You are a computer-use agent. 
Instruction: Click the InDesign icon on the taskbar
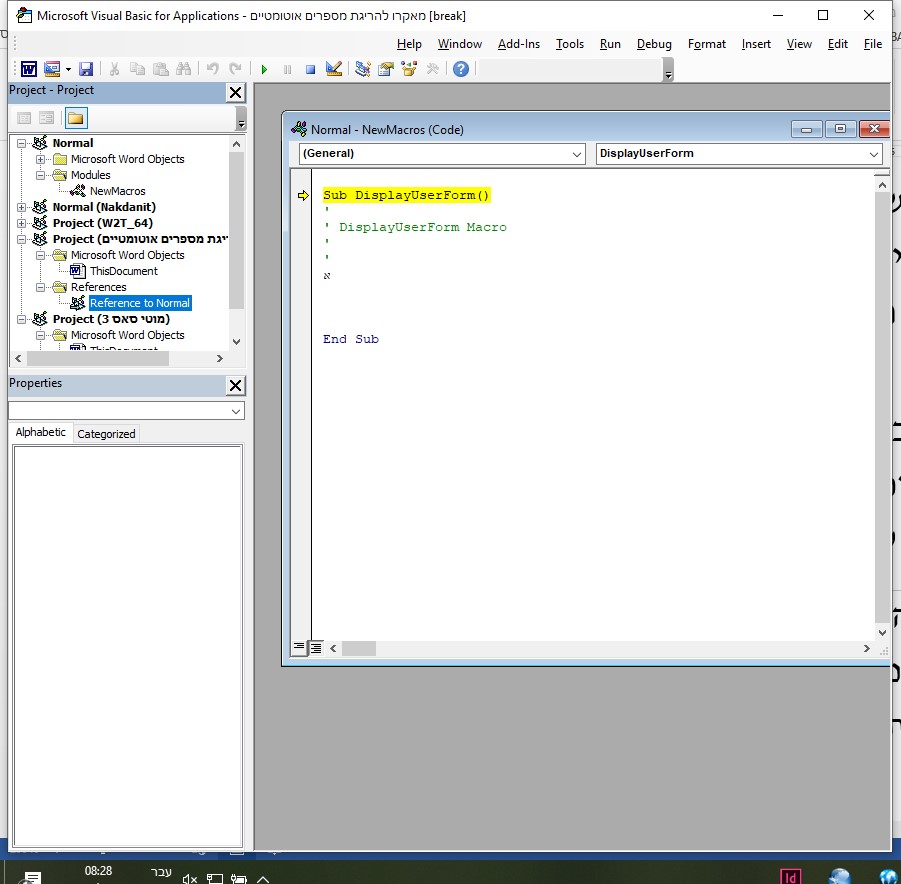(790, 876)
